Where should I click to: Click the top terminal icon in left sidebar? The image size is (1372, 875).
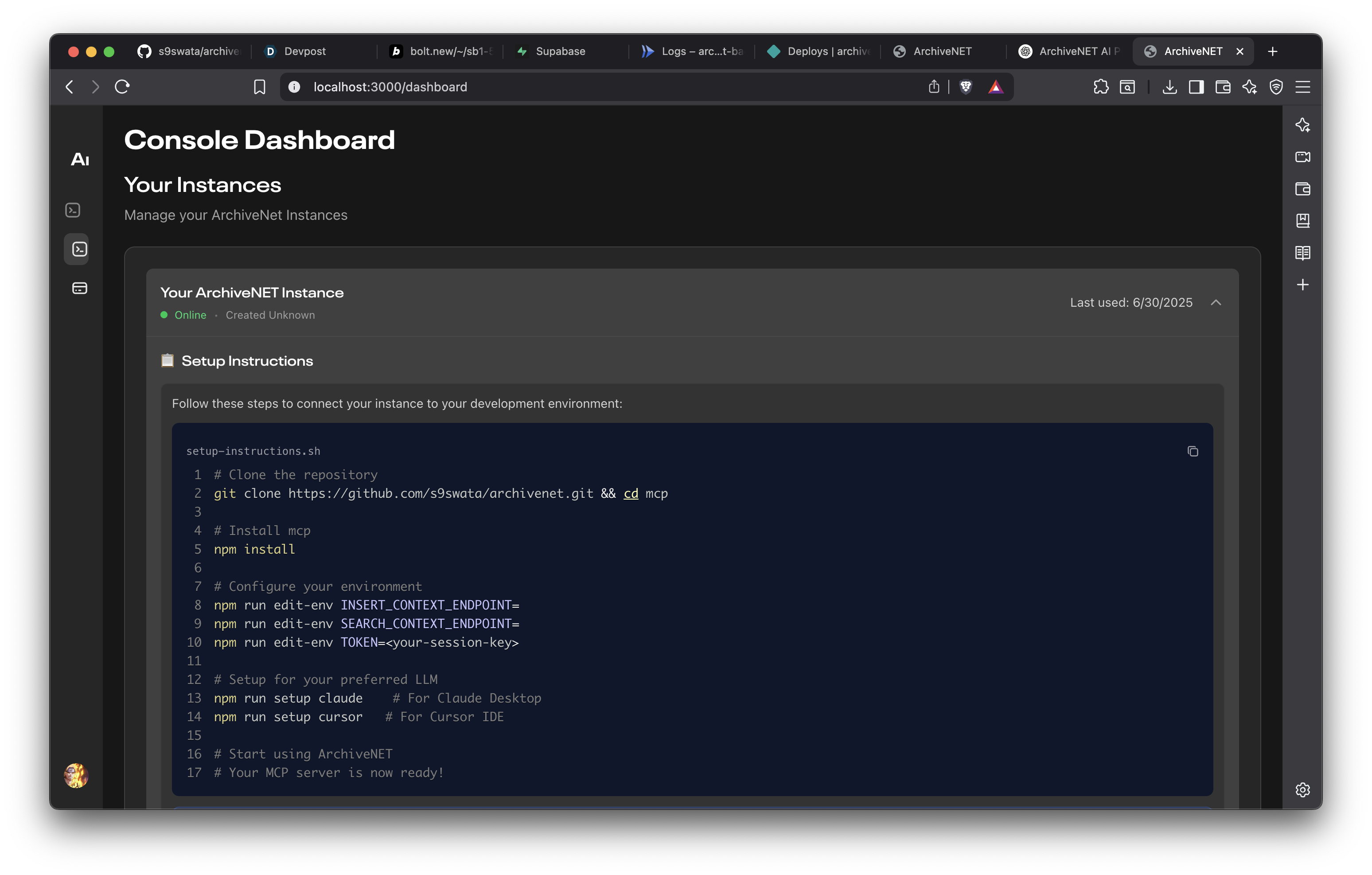click(x=73, y=211)
